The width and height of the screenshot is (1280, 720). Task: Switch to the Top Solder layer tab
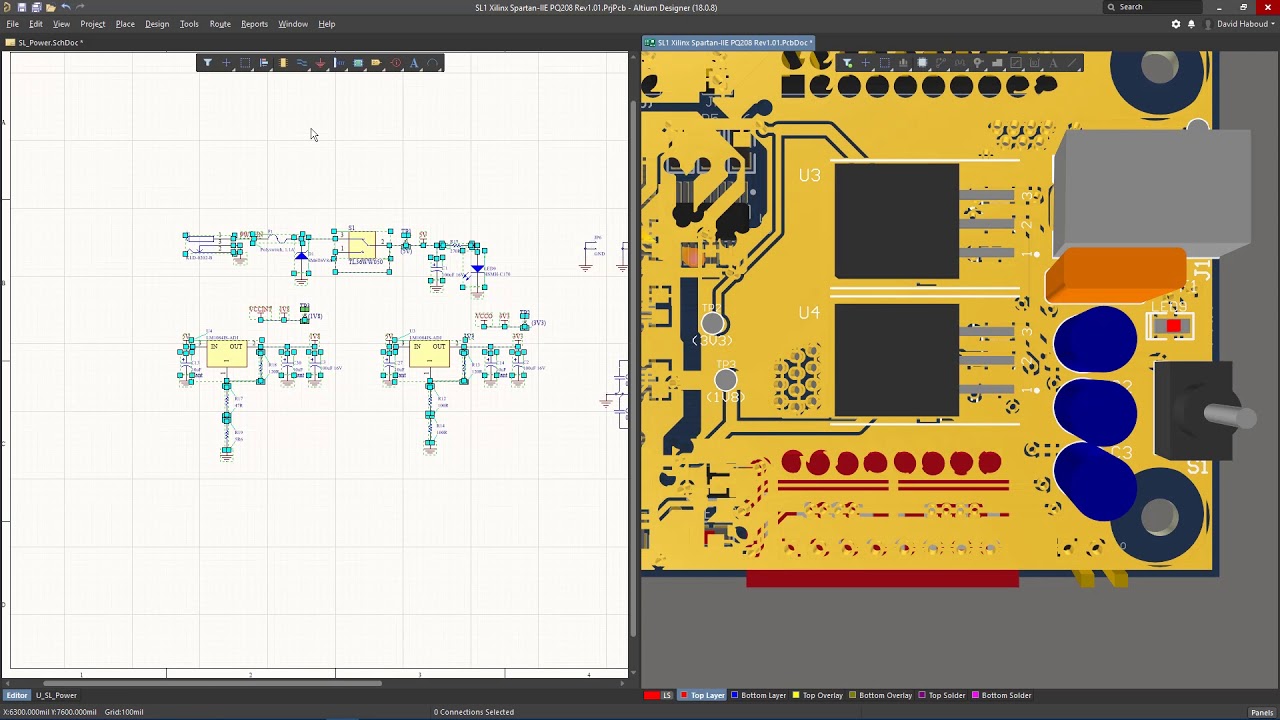[x=943, y=695]
